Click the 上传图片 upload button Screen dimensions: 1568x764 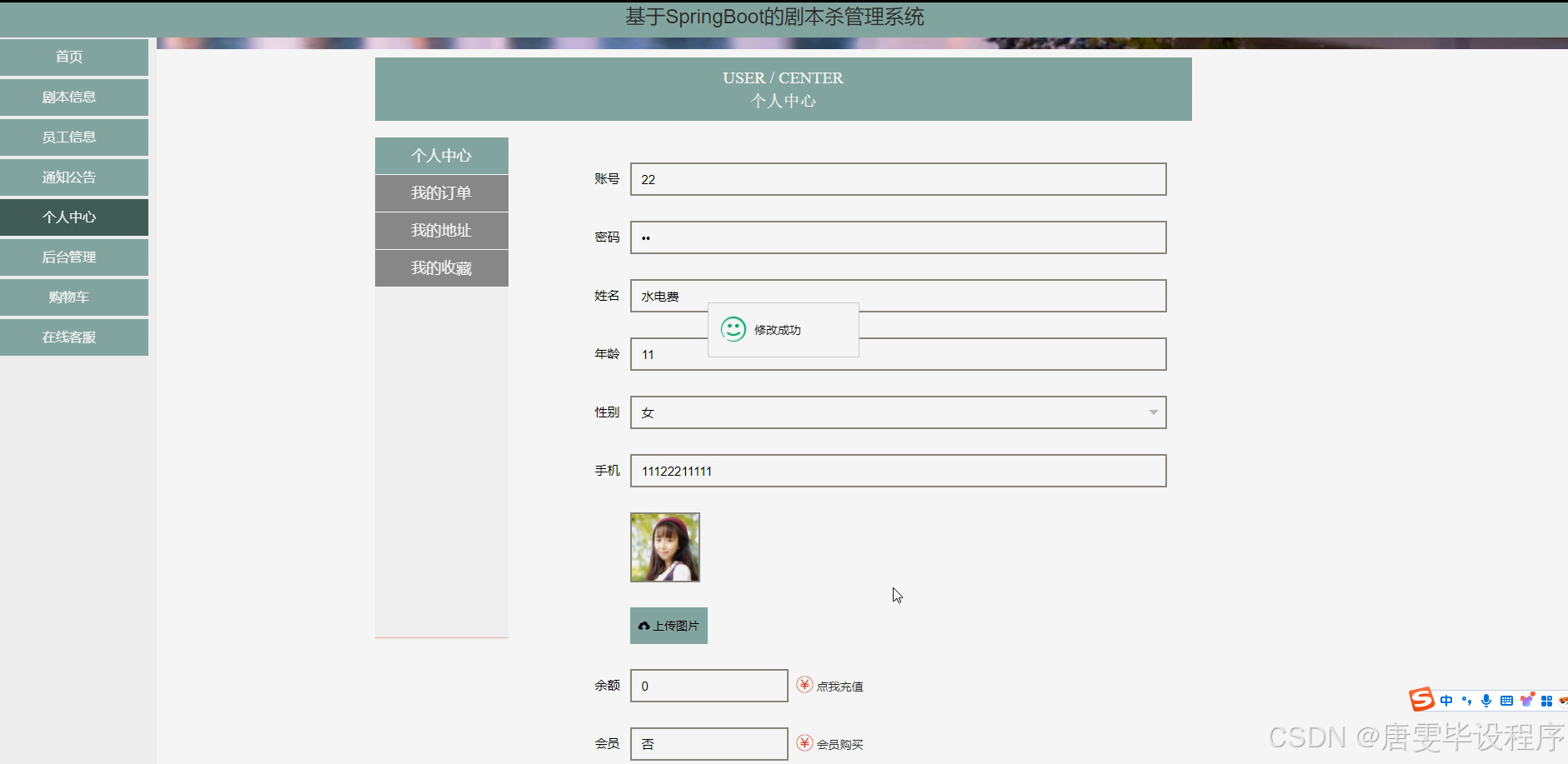pos(669,626)
